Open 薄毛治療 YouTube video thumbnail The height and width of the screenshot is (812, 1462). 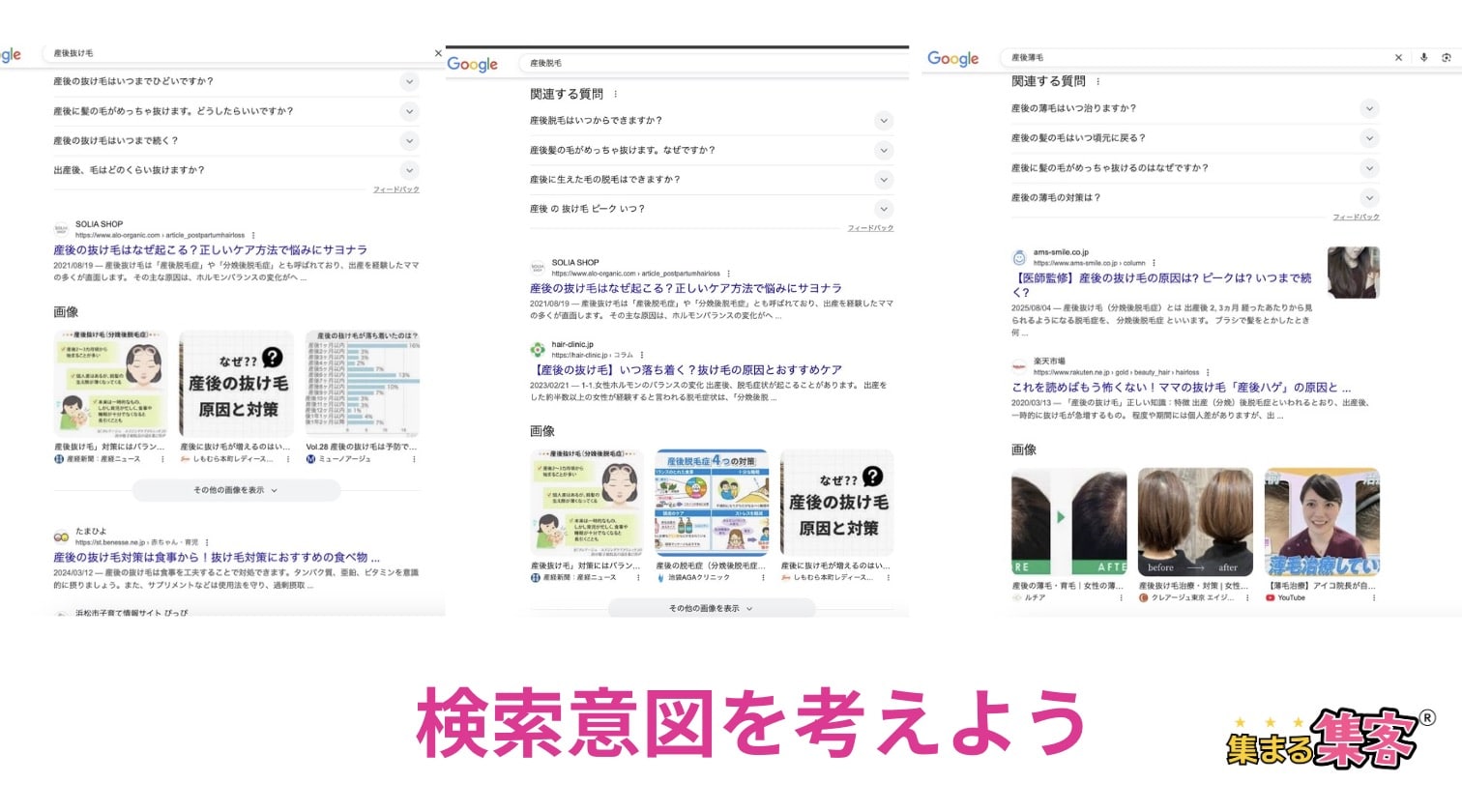[1322, 522]
